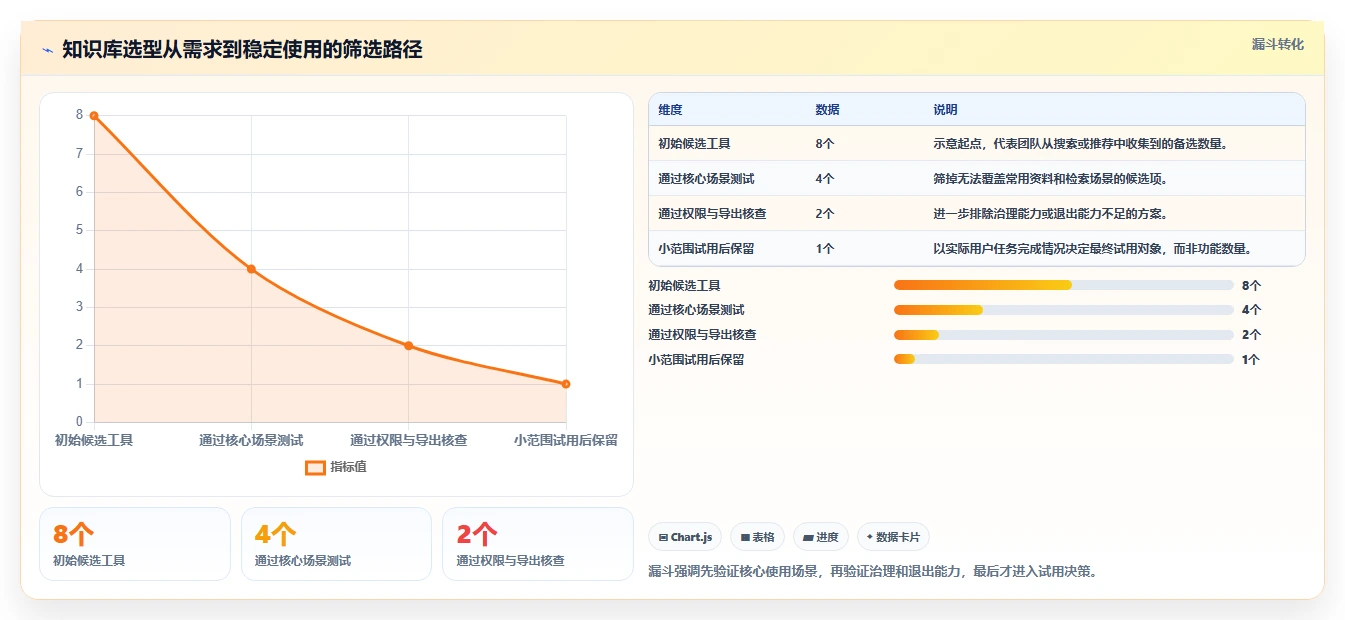Image resolution: width=1345 pixels, height=620 pixels.
Task: Click the title 知识库选型从需求到稳定使用的筛选路径
Action: click(x=242, y=50)
